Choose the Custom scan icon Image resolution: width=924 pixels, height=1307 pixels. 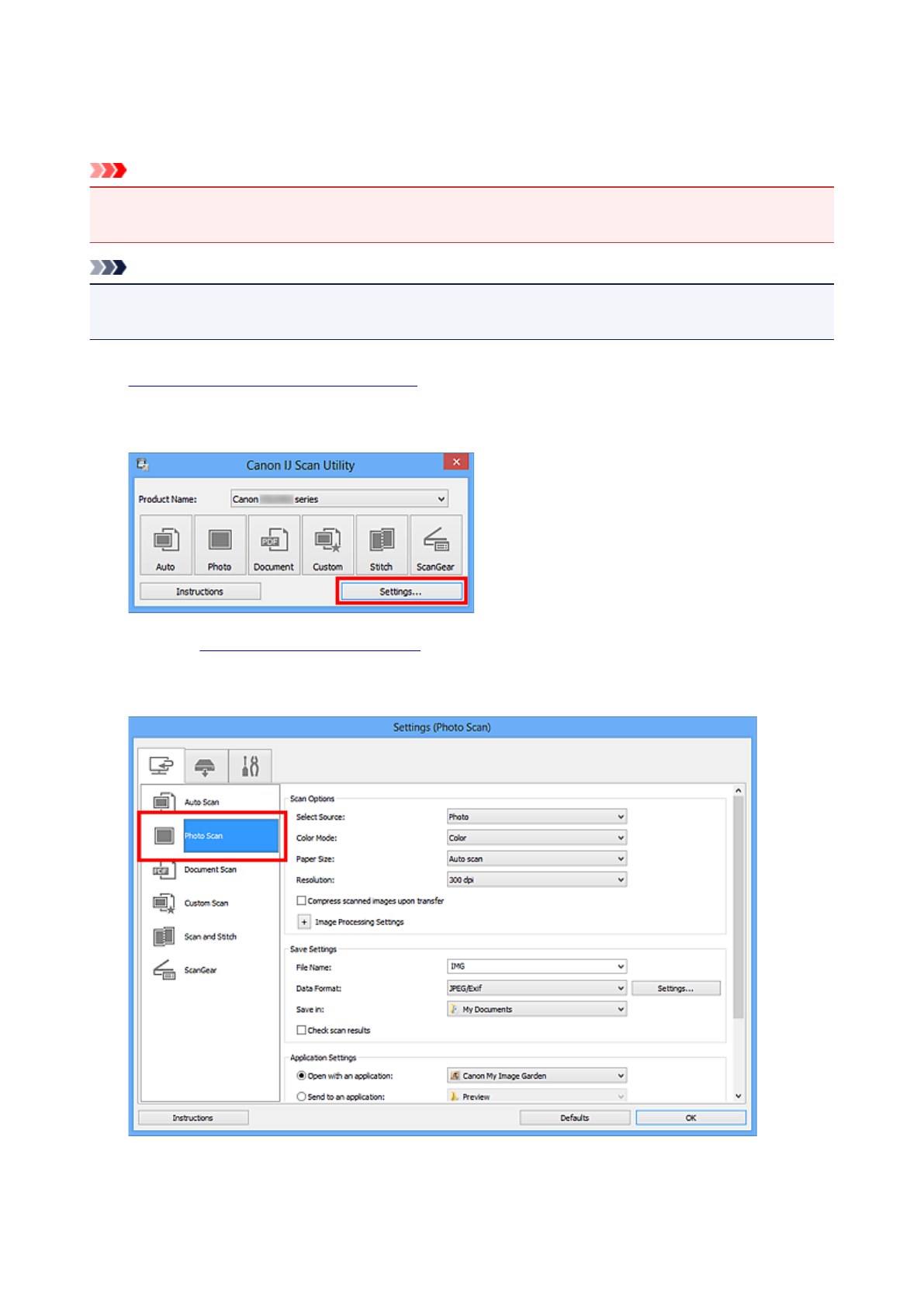point(327,545)
